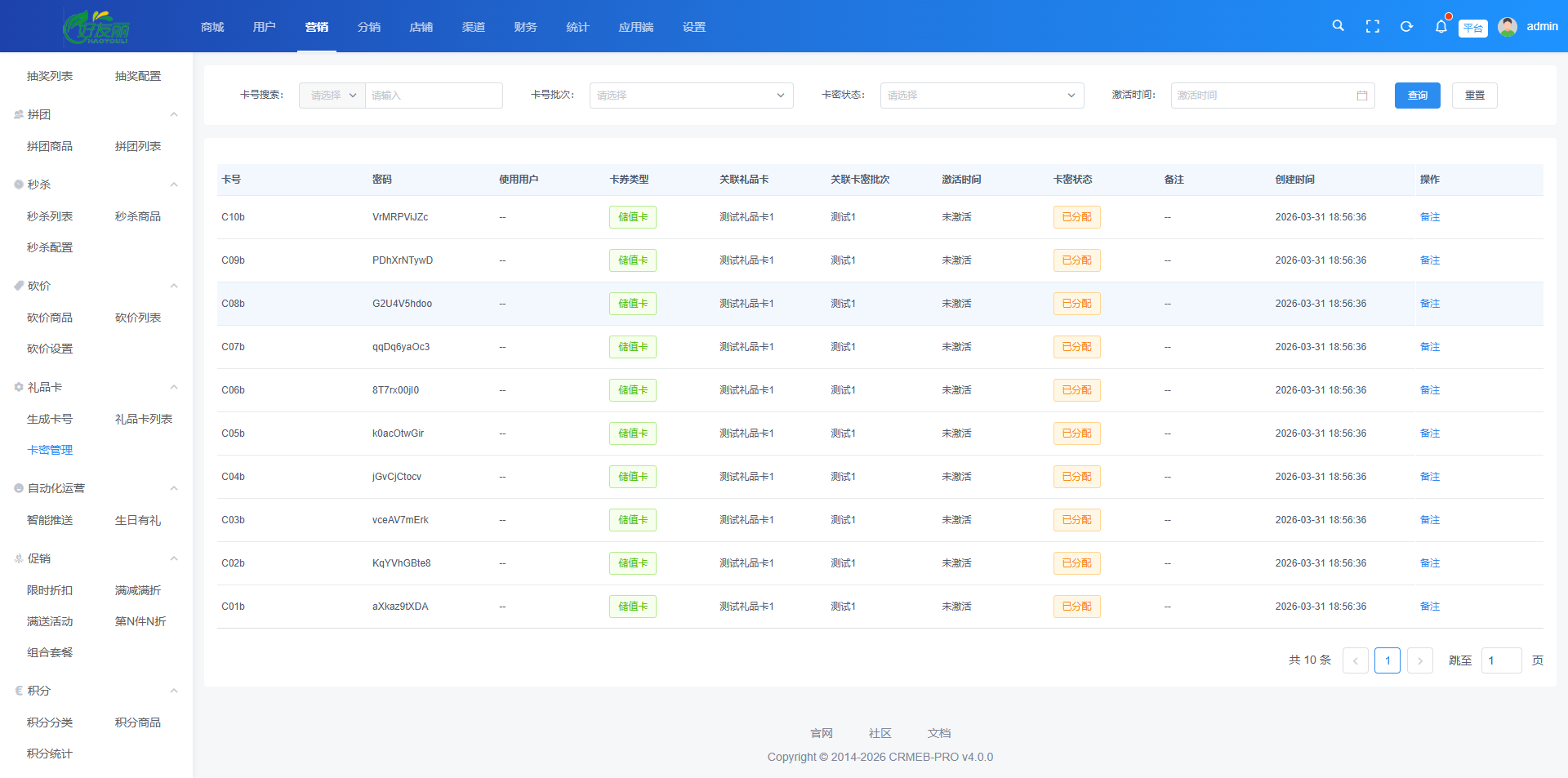Screen dimensions: 1568x778
Task: Open the 卡密状态 dropdown
Action: coord(982,96)
